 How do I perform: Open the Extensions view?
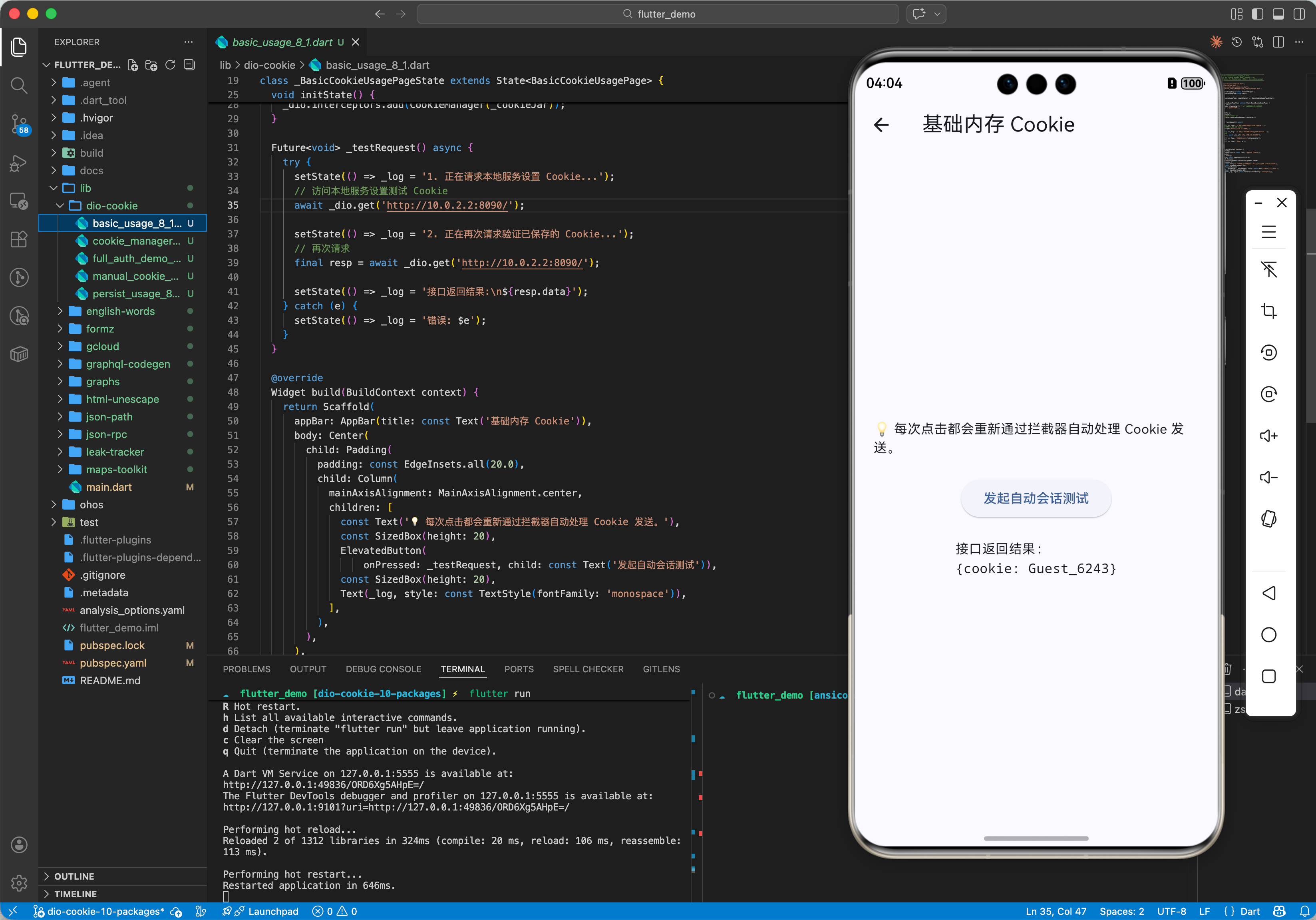click(x=19, y=239)
